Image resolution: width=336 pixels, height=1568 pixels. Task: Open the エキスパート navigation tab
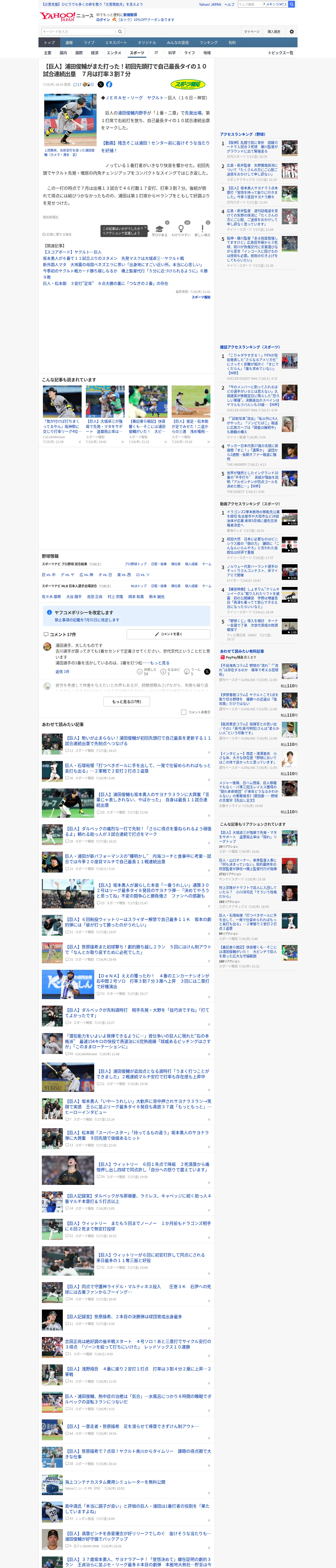[x=116, y=43]
